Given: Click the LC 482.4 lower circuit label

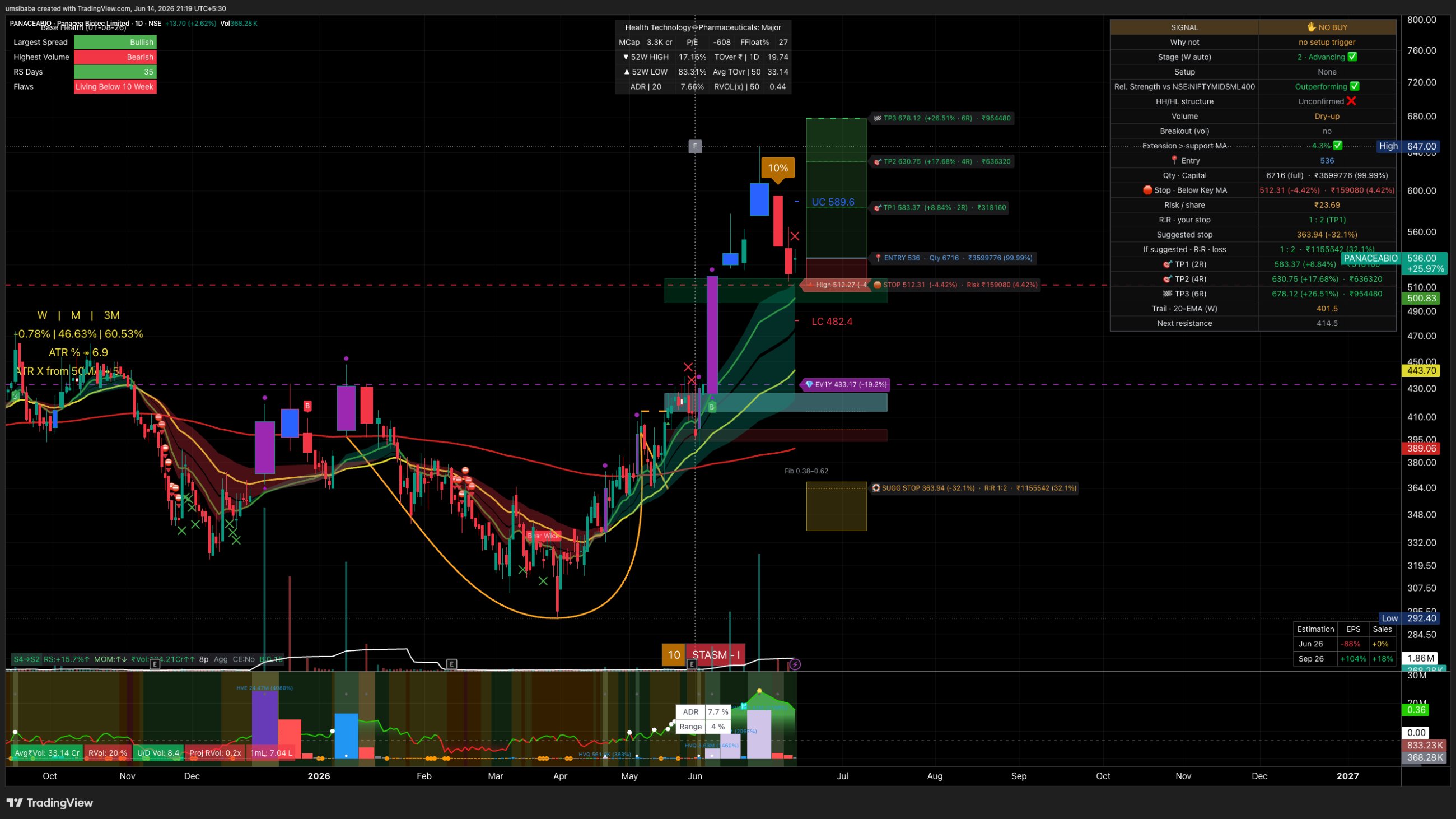Looking at the screenshot, I should 832,322.
